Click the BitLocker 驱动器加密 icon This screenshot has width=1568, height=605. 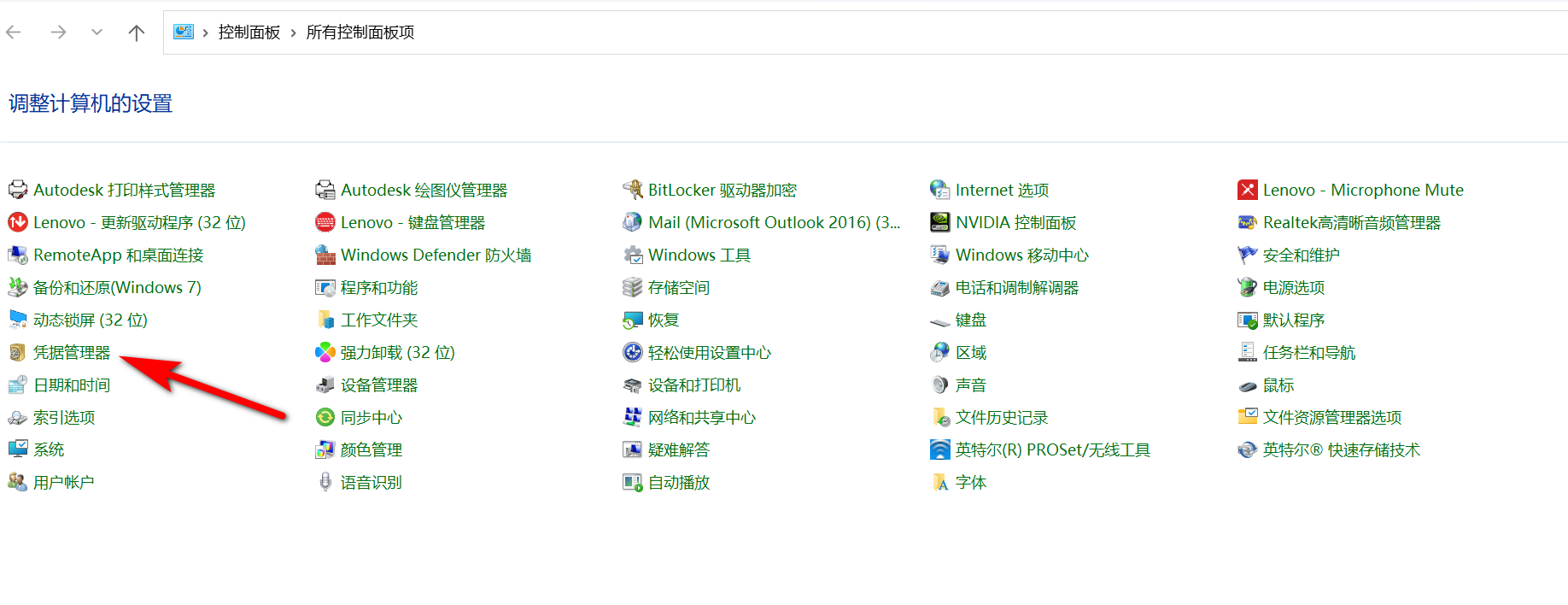point(632,190)
